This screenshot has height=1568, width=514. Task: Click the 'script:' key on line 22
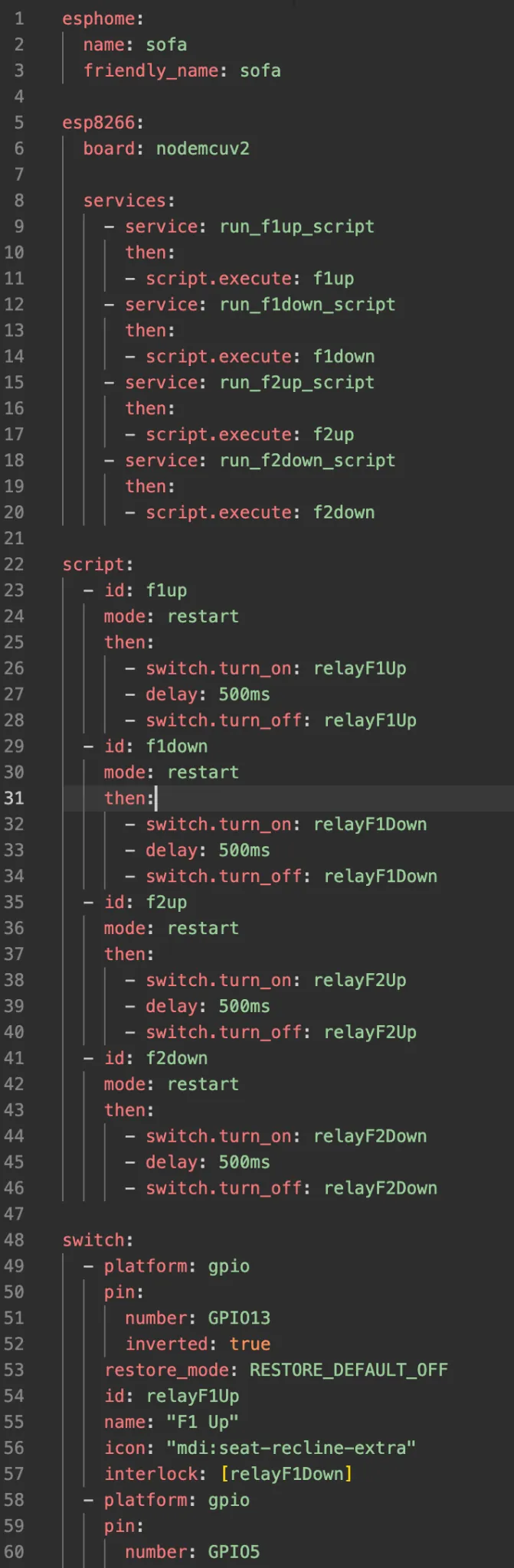98,565
